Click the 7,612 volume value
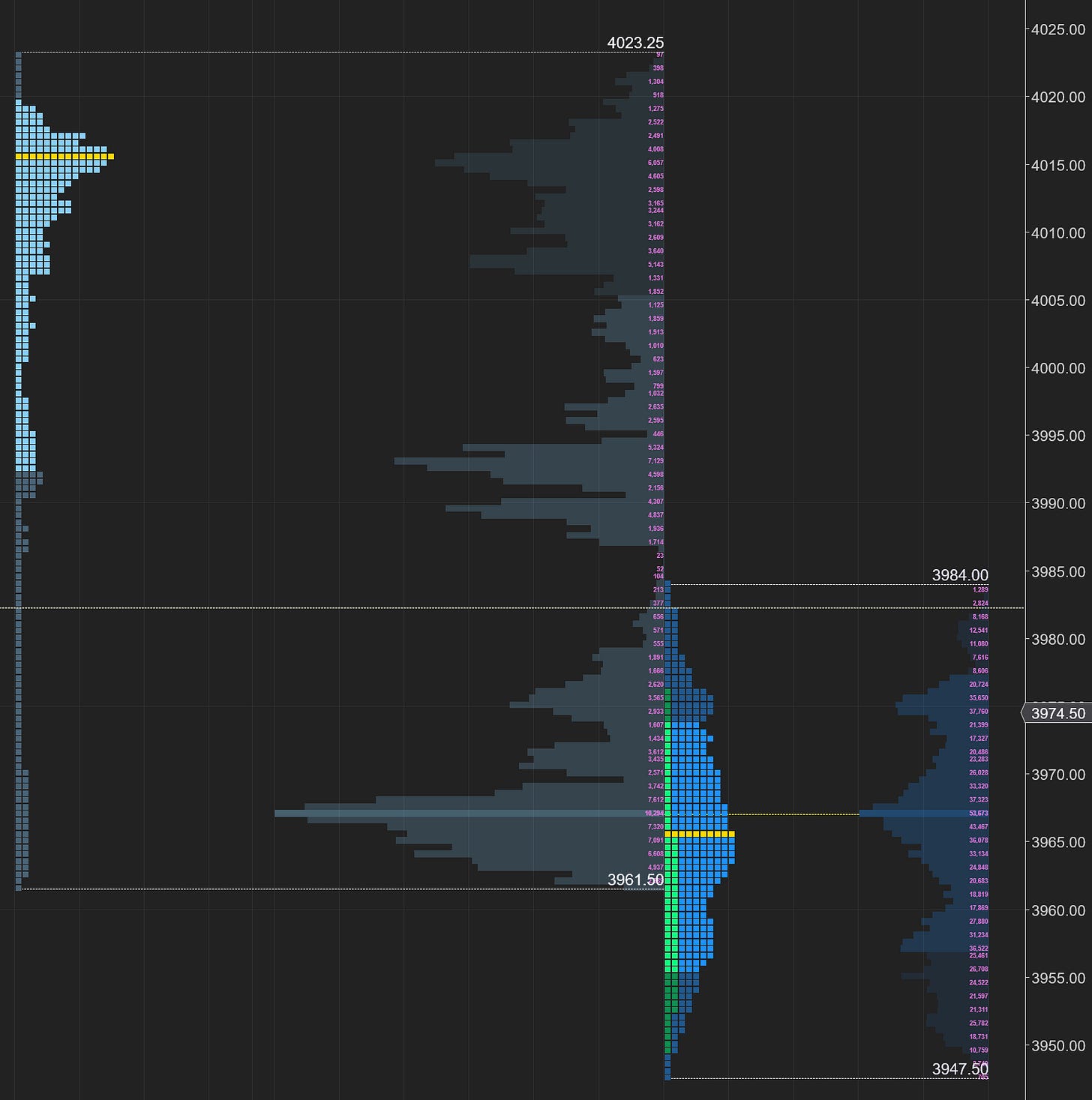 [655, 800]
